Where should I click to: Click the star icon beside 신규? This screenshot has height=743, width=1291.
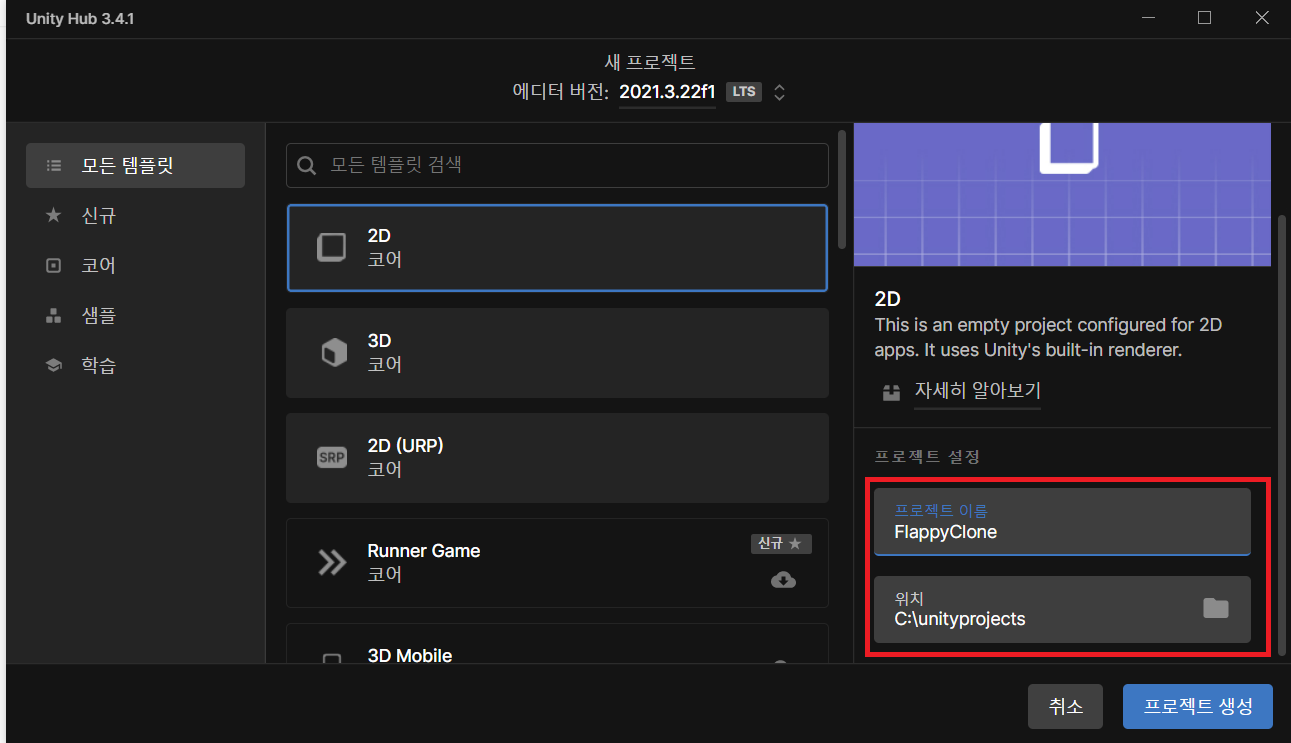point(54,215)
